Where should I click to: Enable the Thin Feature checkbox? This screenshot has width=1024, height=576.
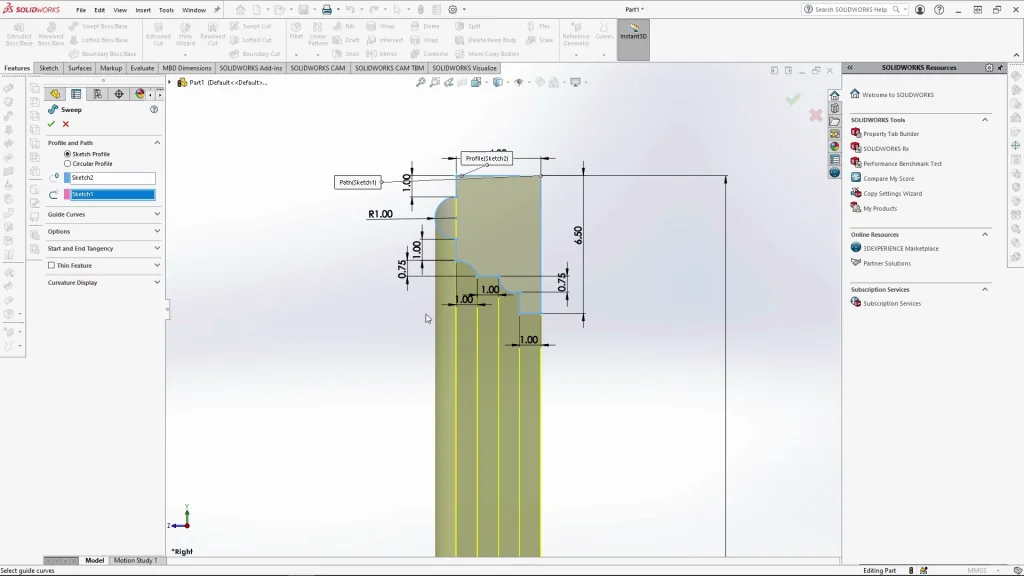pos(51,265)
